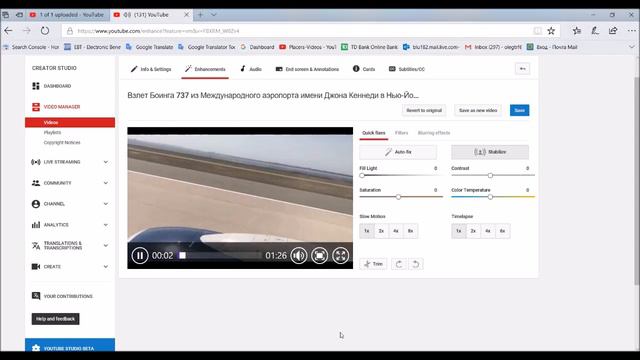Open the Audio tab
Screen dimensions: 640x360
[251, 69]
